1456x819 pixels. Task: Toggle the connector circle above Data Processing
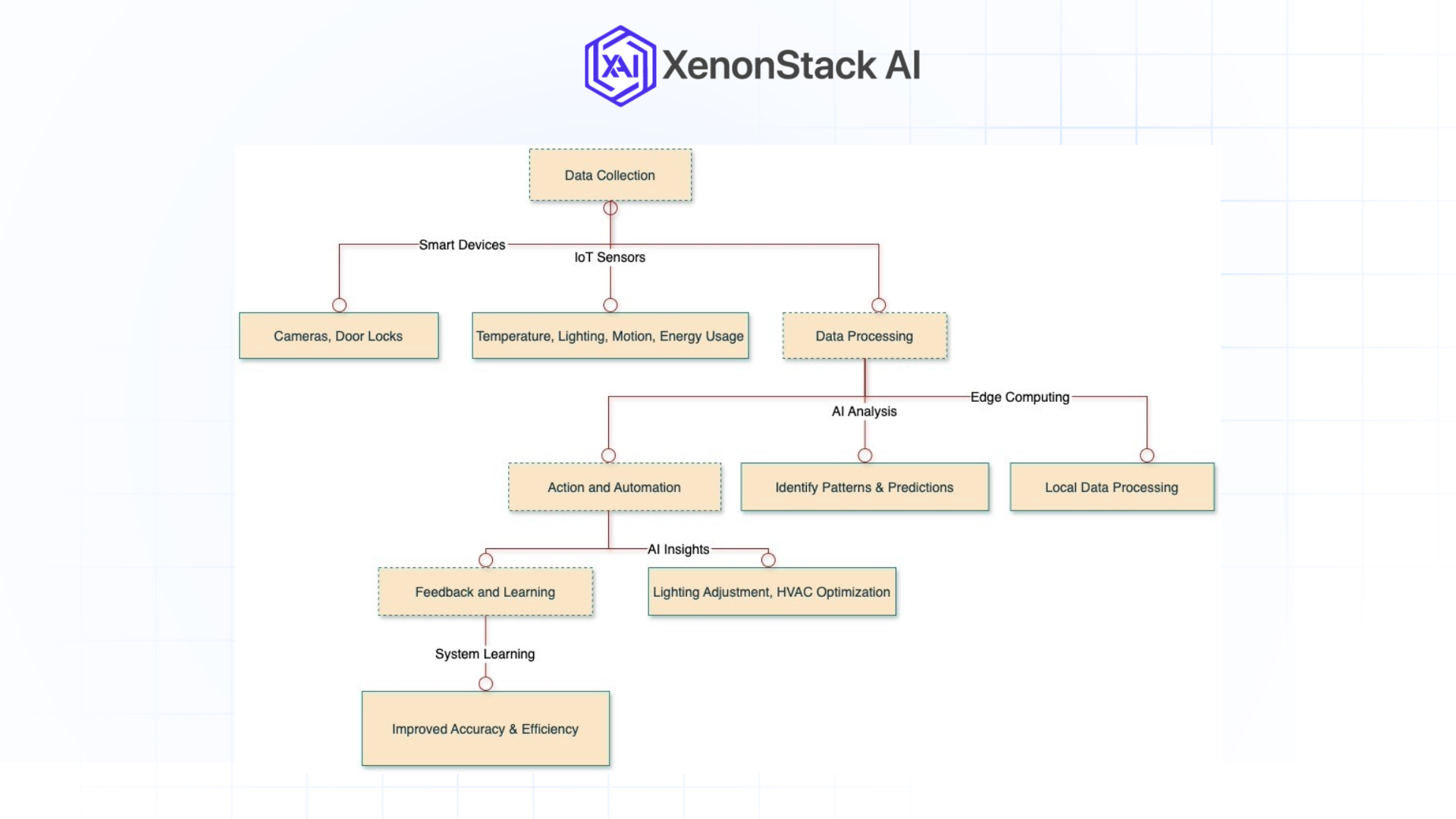point(878,304)
